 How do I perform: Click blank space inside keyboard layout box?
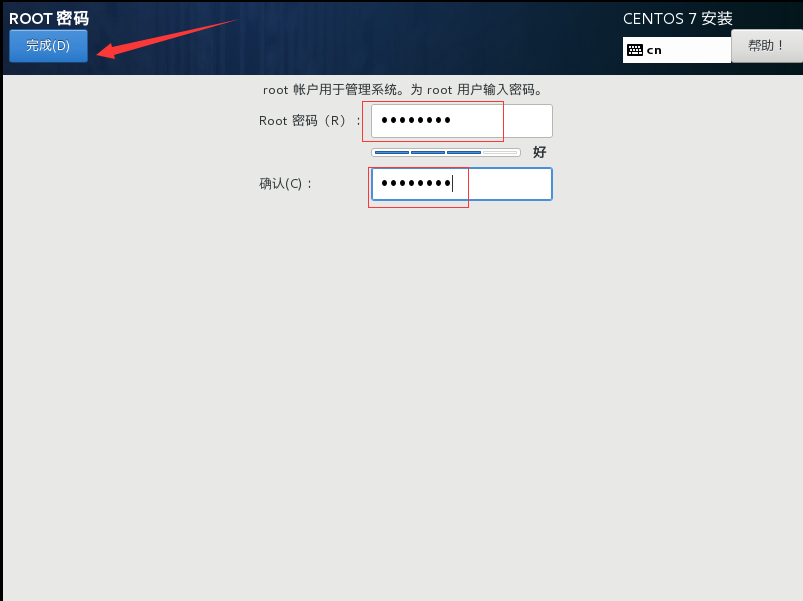[696, 50]
